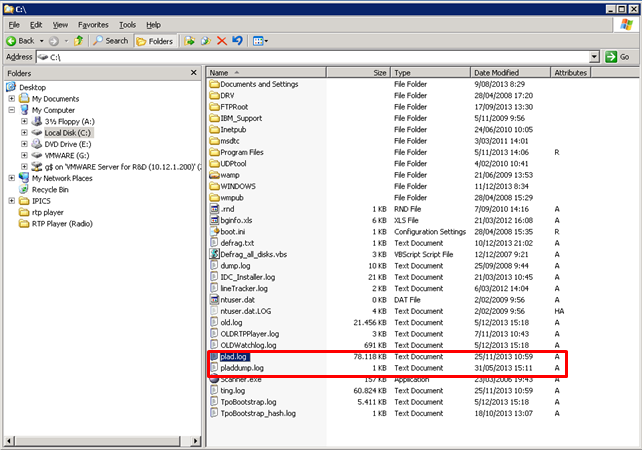The width and height of the screenshot is (642, 450).
Task: Select the boot.ini file icon
Action: [215, 232]
